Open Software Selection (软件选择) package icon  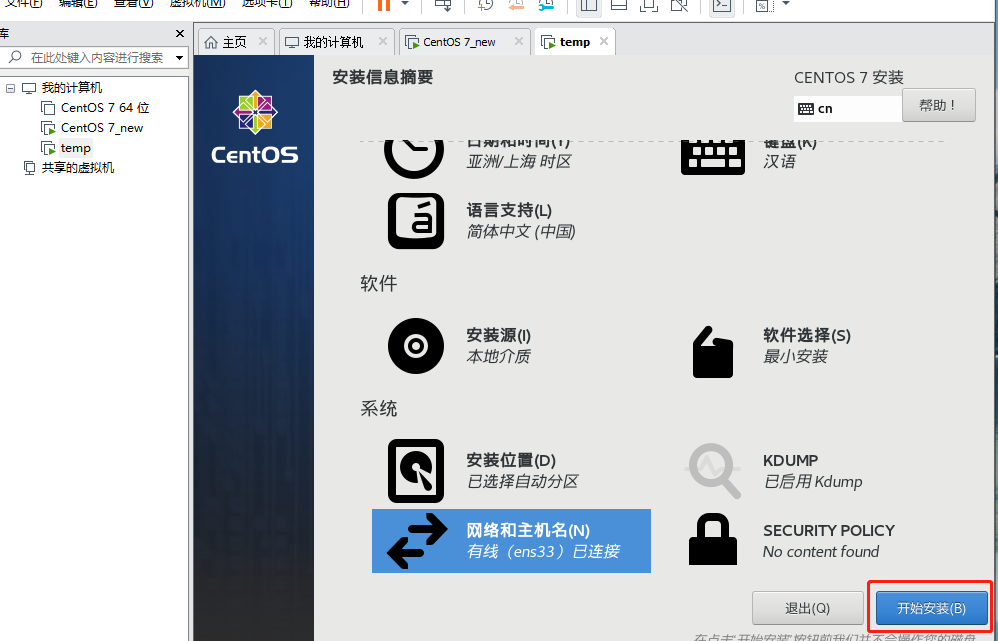pyautogui.click(x=713, y=352)
